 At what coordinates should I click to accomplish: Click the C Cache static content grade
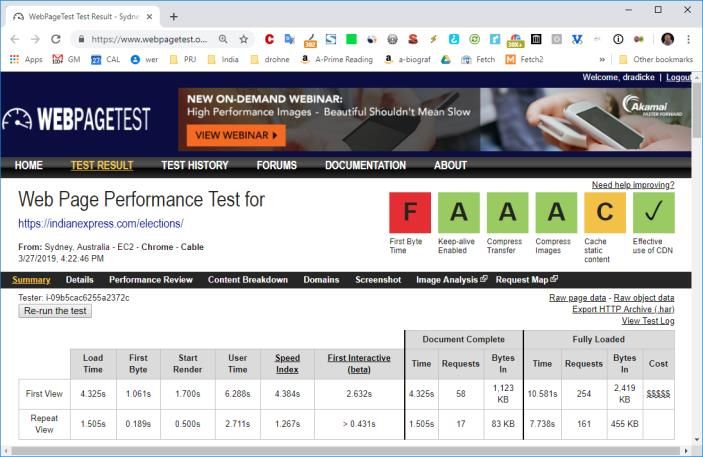click(605, 213)
